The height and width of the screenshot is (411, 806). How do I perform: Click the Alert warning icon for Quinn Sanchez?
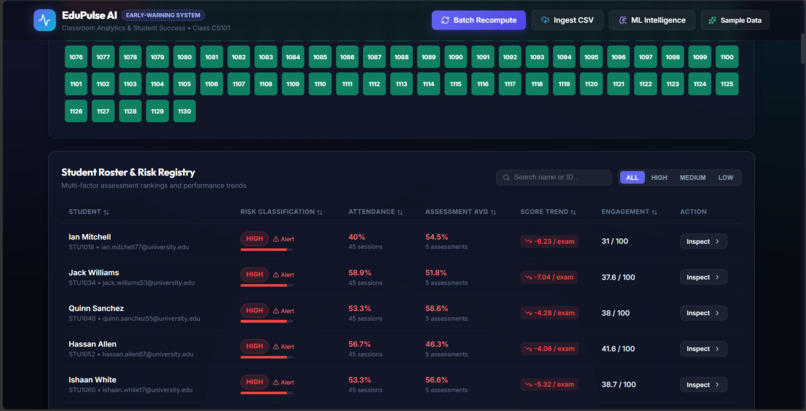click(276, 311)
